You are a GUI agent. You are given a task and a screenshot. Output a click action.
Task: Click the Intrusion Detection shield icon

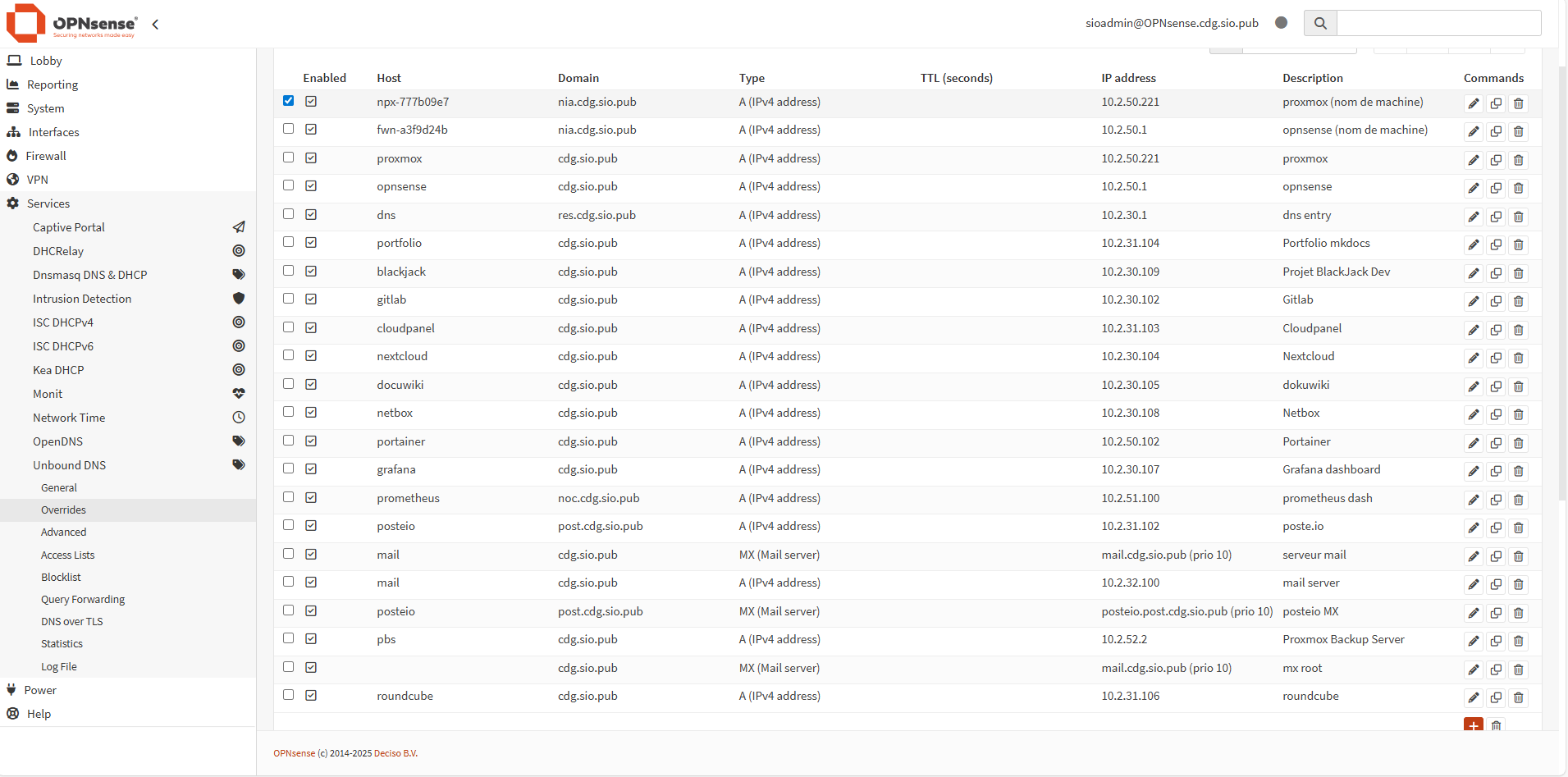[239, 298]
